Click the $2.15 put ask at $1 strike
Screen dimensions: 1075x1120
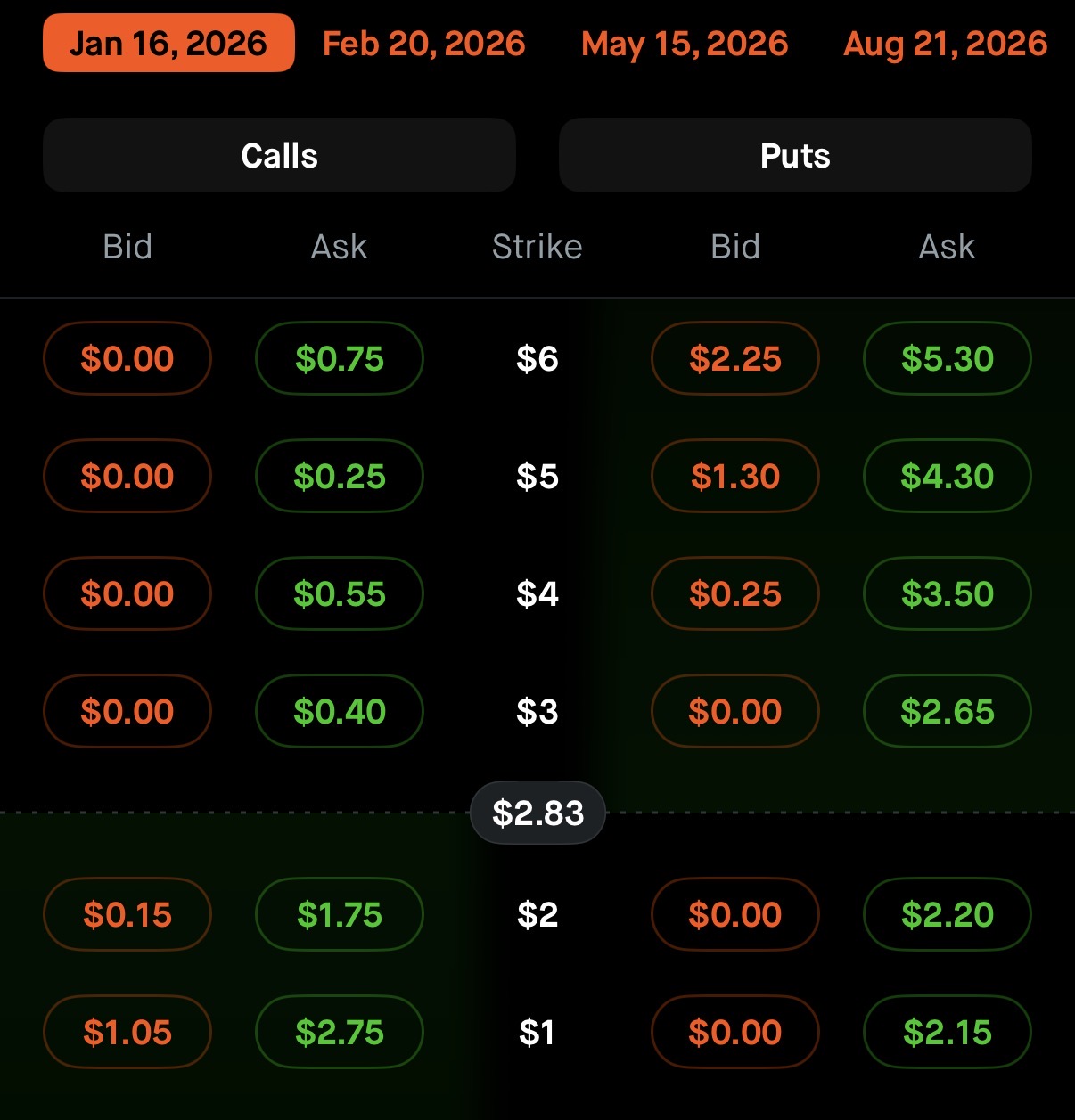(948, 1032)
